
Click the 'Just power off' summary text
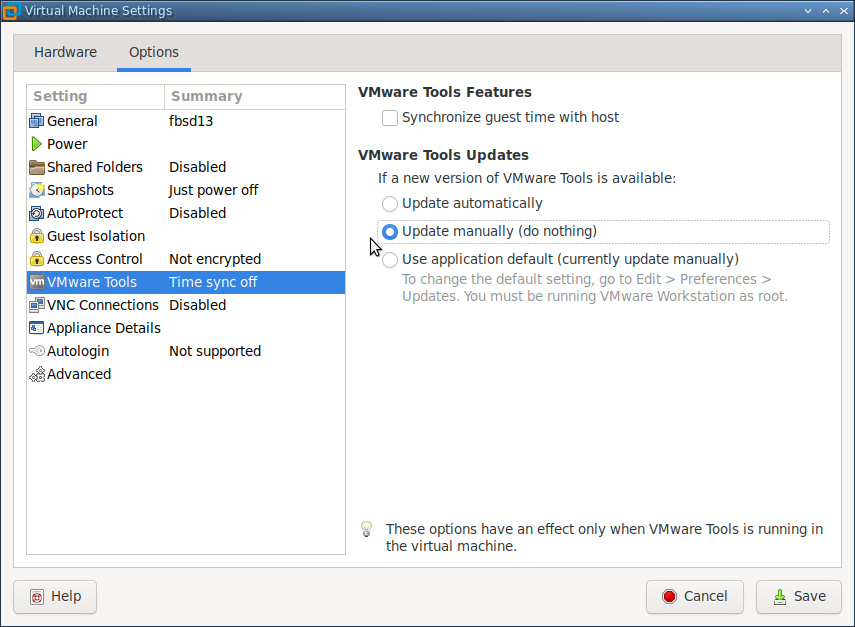(x=213, y=190)
